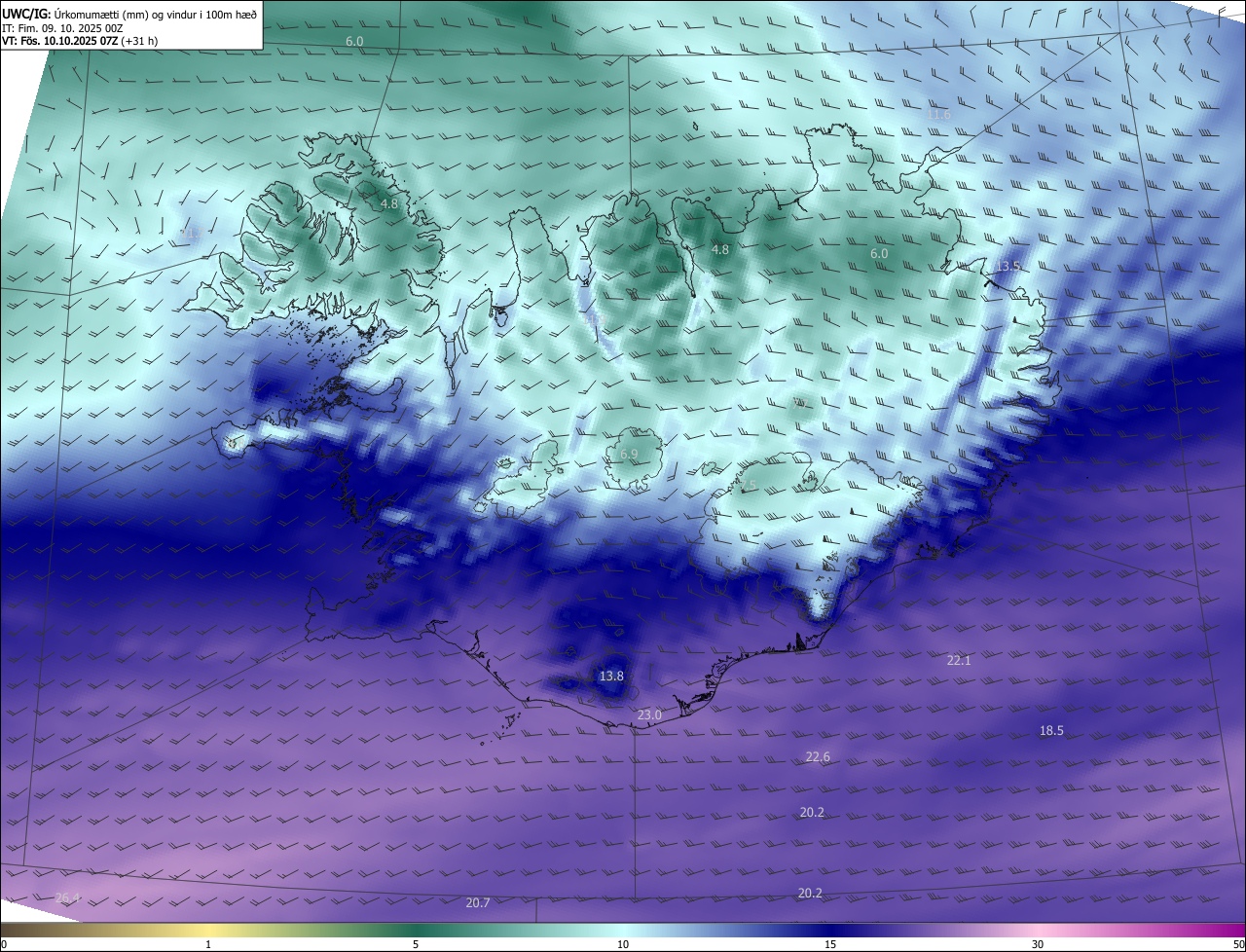
Task: Click the colorbar tick label 0
Action: [4, 944]
